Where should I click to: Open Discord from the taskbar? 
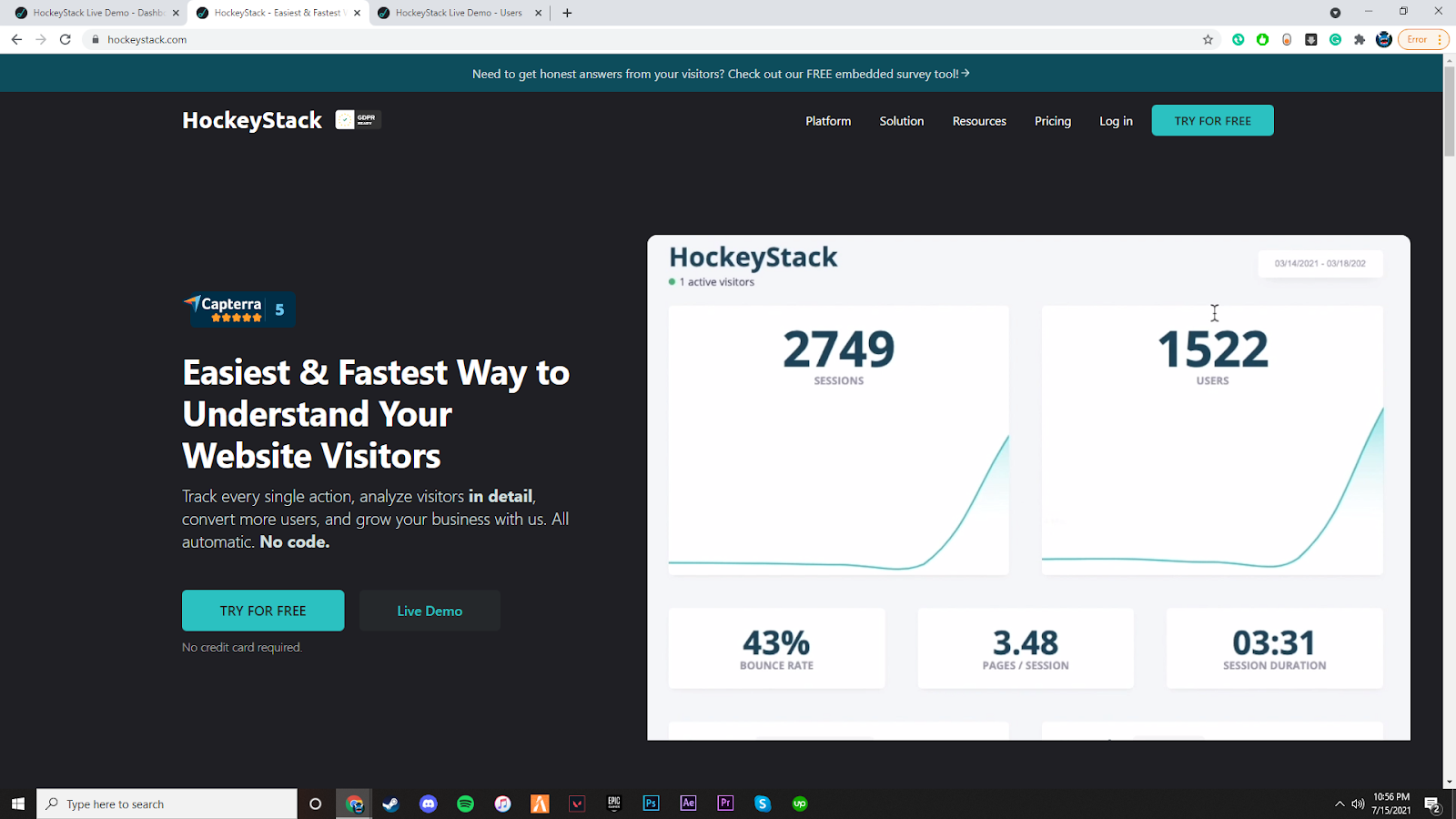coord(429,804)
